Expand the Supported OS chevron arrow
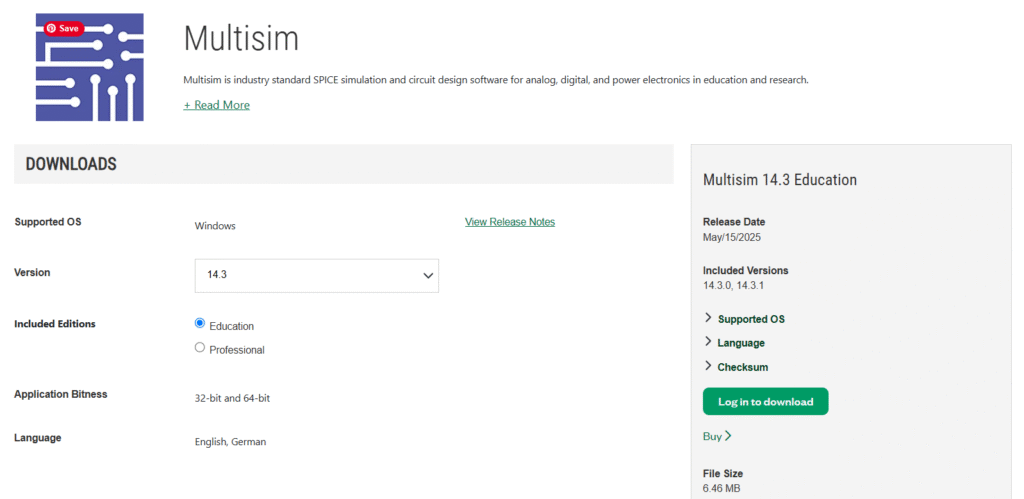Viewport: 1024px width, 499px height. tap(708, 318)
